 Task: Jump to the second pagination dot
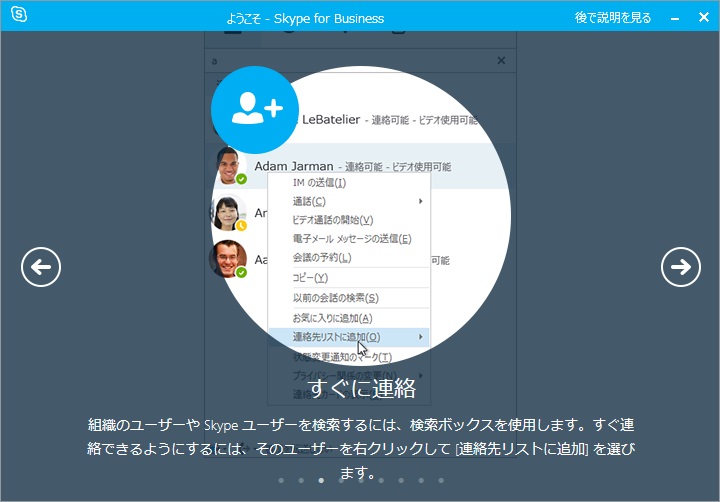[301, 480]
